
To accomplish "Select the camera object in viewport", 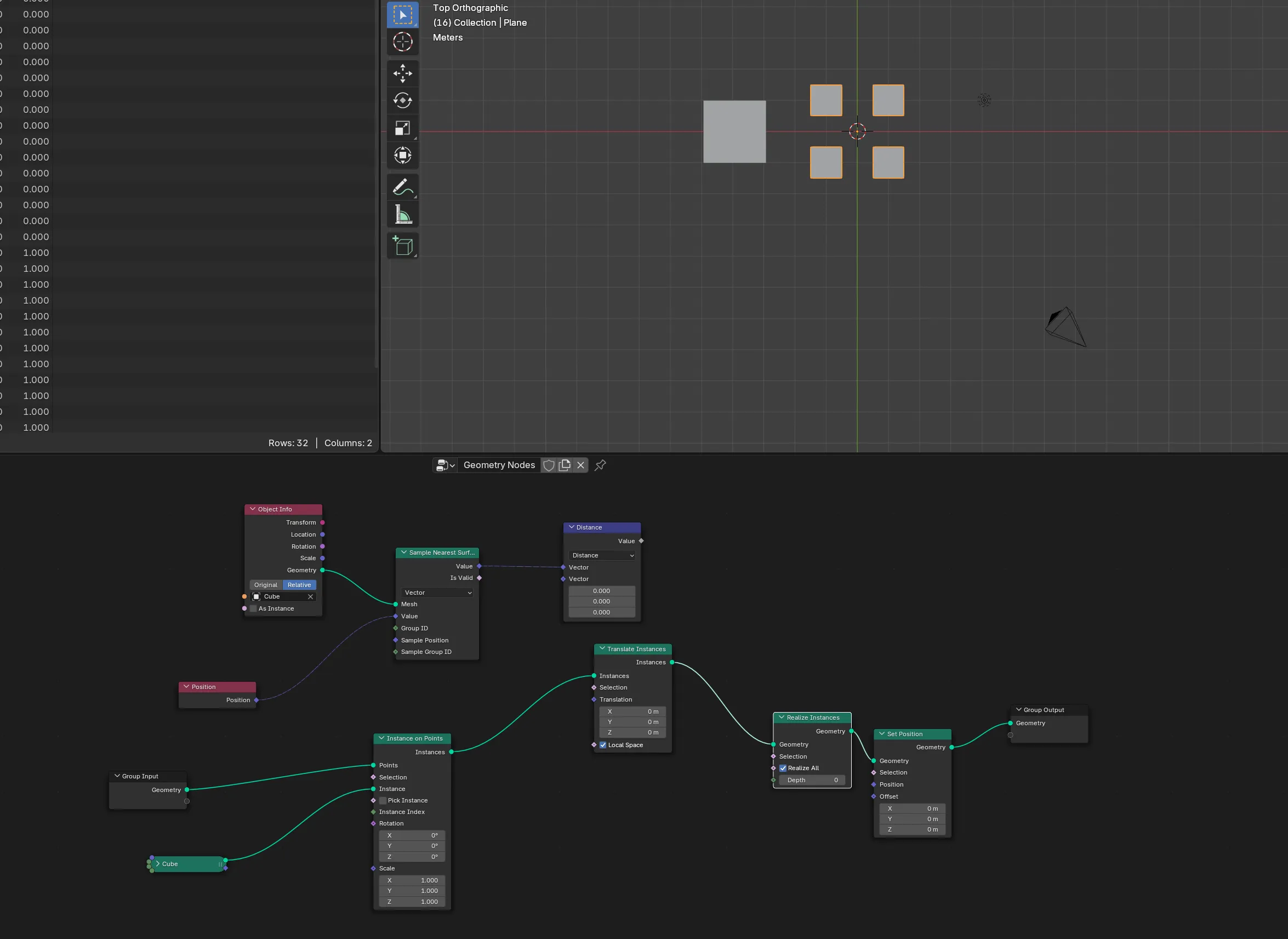I will point(1065,327).
